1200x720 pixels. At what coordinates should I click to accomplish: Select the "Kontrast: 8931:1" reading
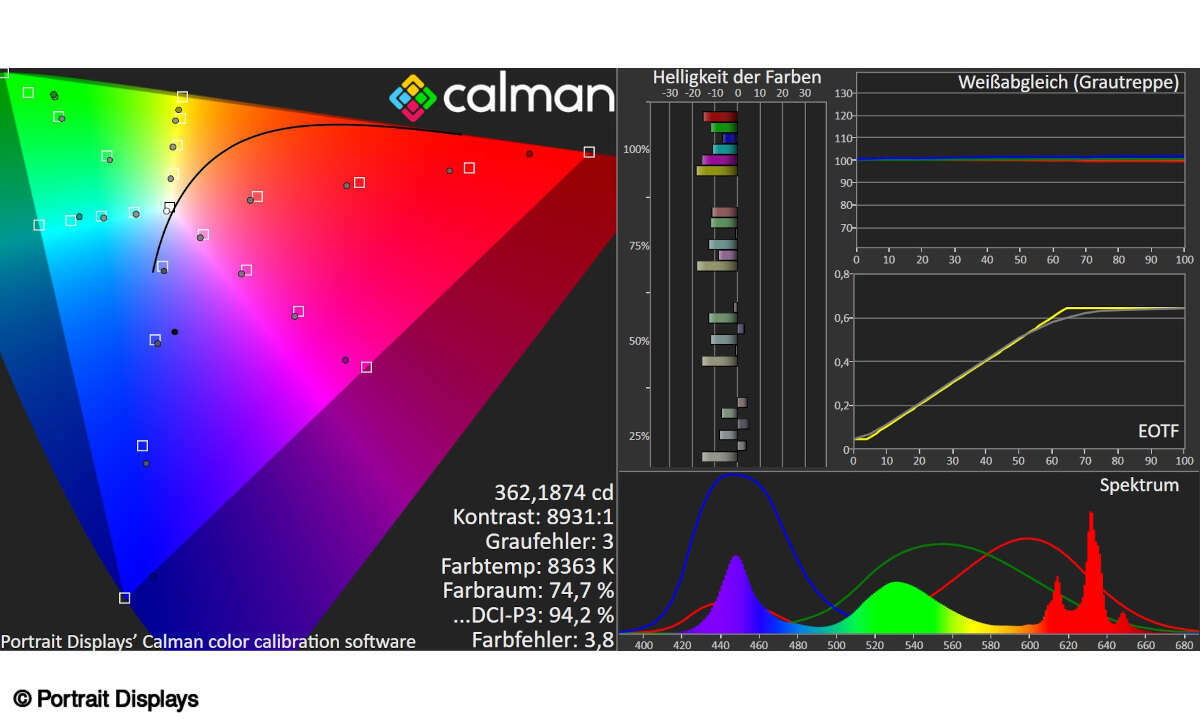(x=533, y=517)
